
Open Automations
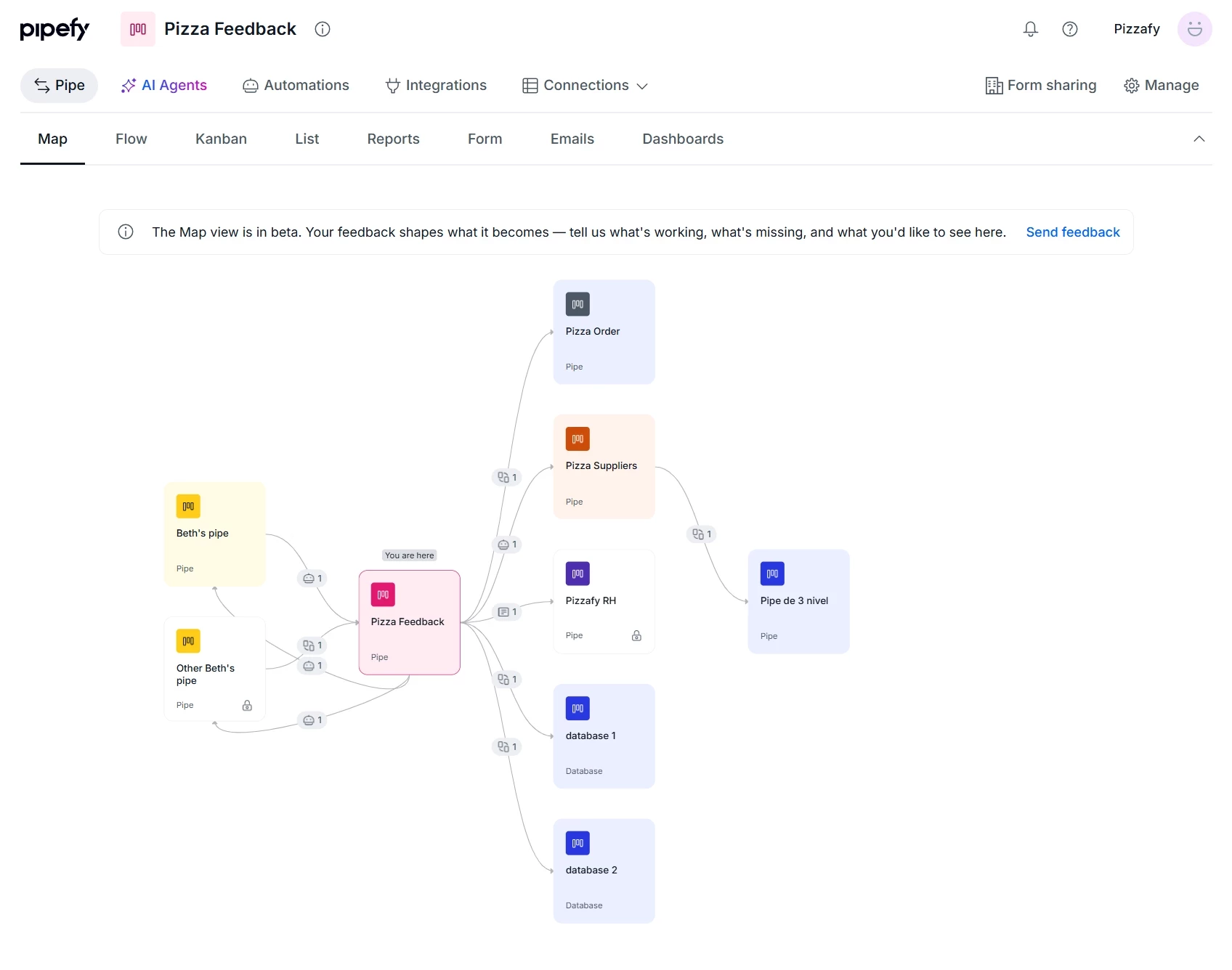pos(296,86)
